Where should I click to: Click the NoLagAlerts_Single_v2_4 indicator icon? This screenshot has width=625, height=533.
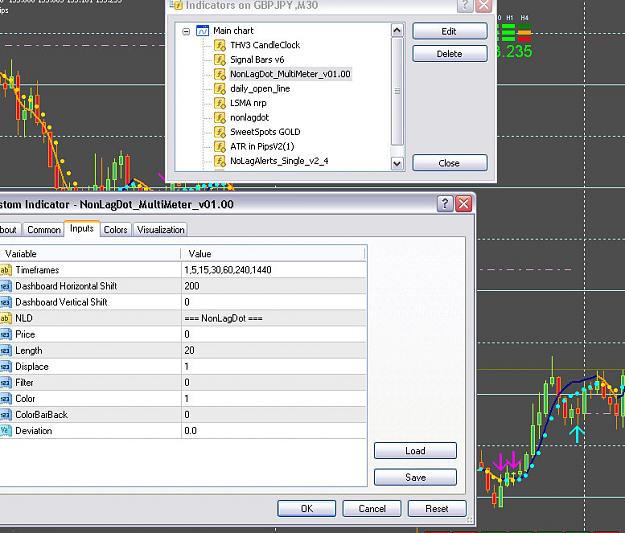tap(220, 161)
